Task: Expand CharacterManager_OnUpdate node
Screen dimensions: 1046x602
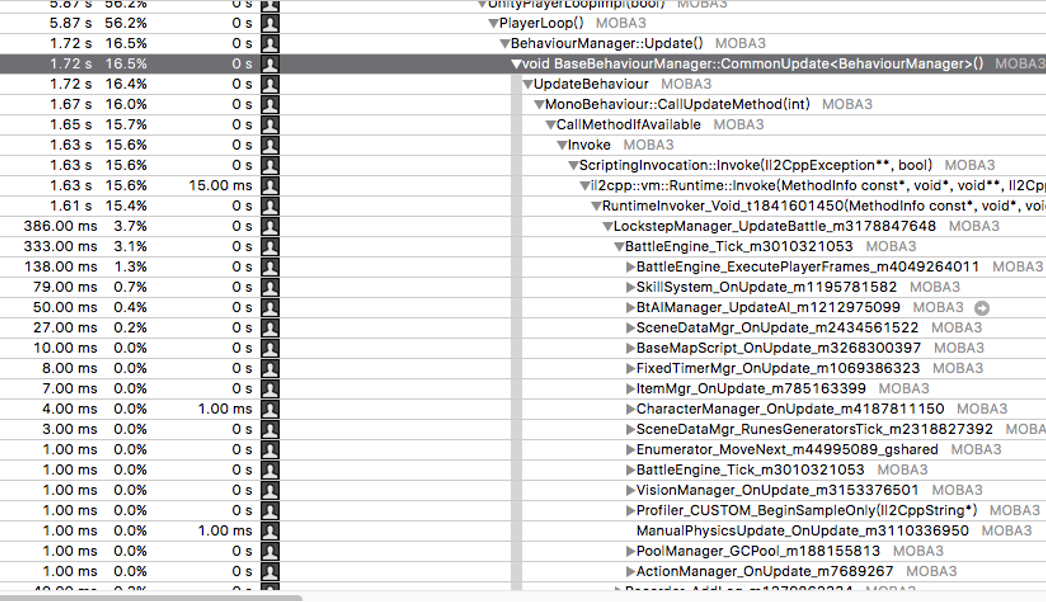Action: pyautogui.click(x=630, y=409)
